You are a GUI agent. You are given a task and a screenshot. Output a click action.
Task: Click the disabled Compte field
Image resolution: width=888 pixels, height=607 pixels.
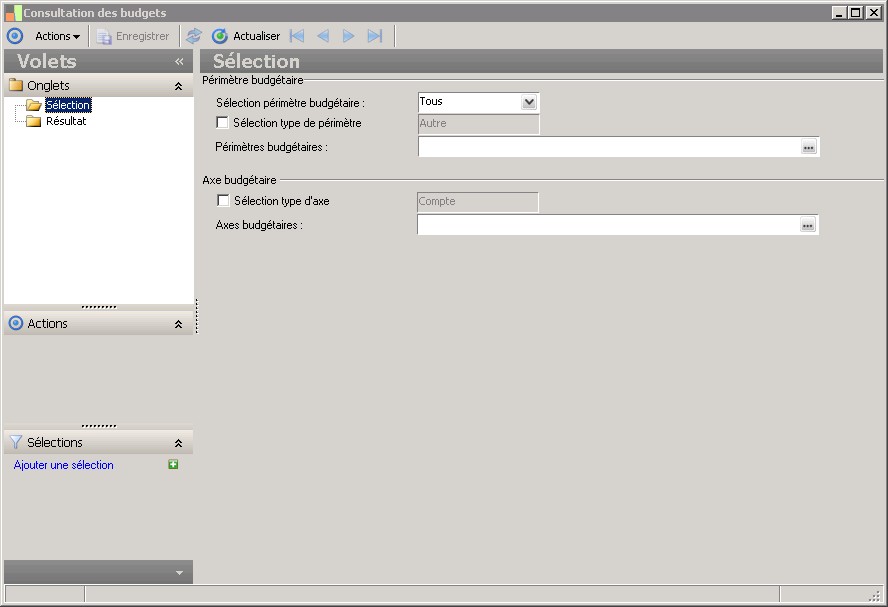pos(478,202)
